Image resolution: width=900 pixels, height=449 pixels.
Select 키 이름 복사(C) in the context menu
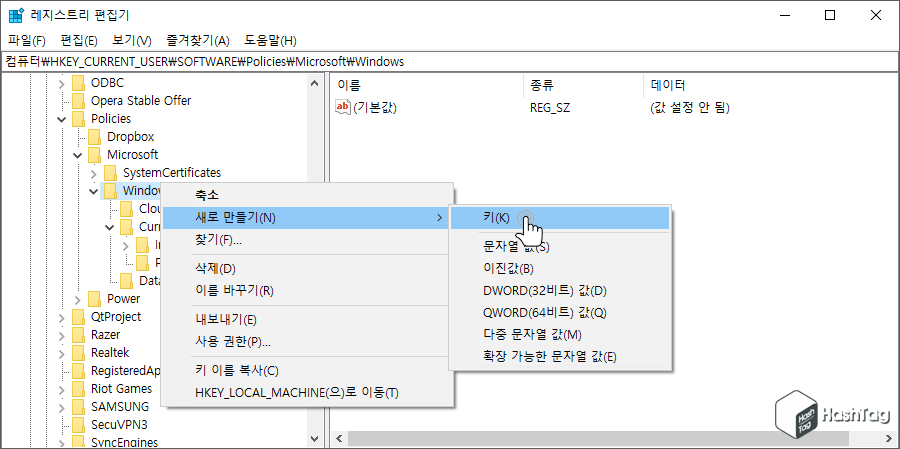point(307,371)
